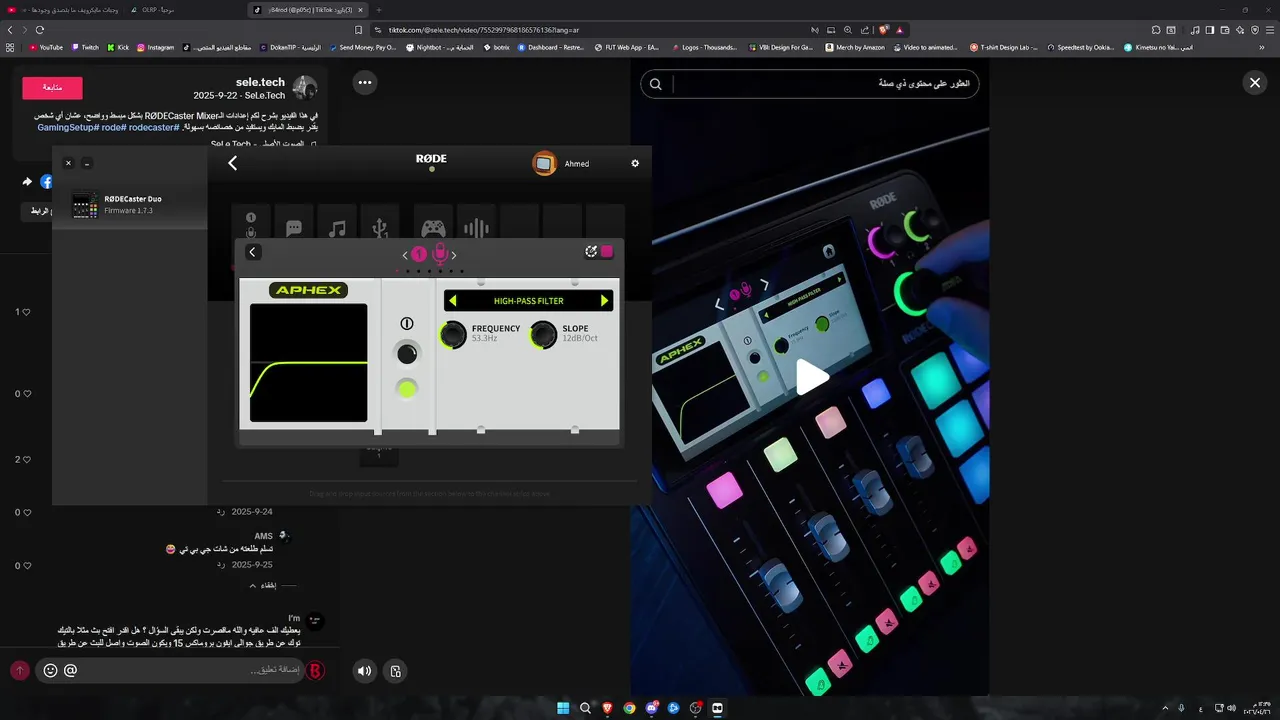Select the sound waveform channel source
This screenshot has height=720, width=1280.
pos(476,228)
